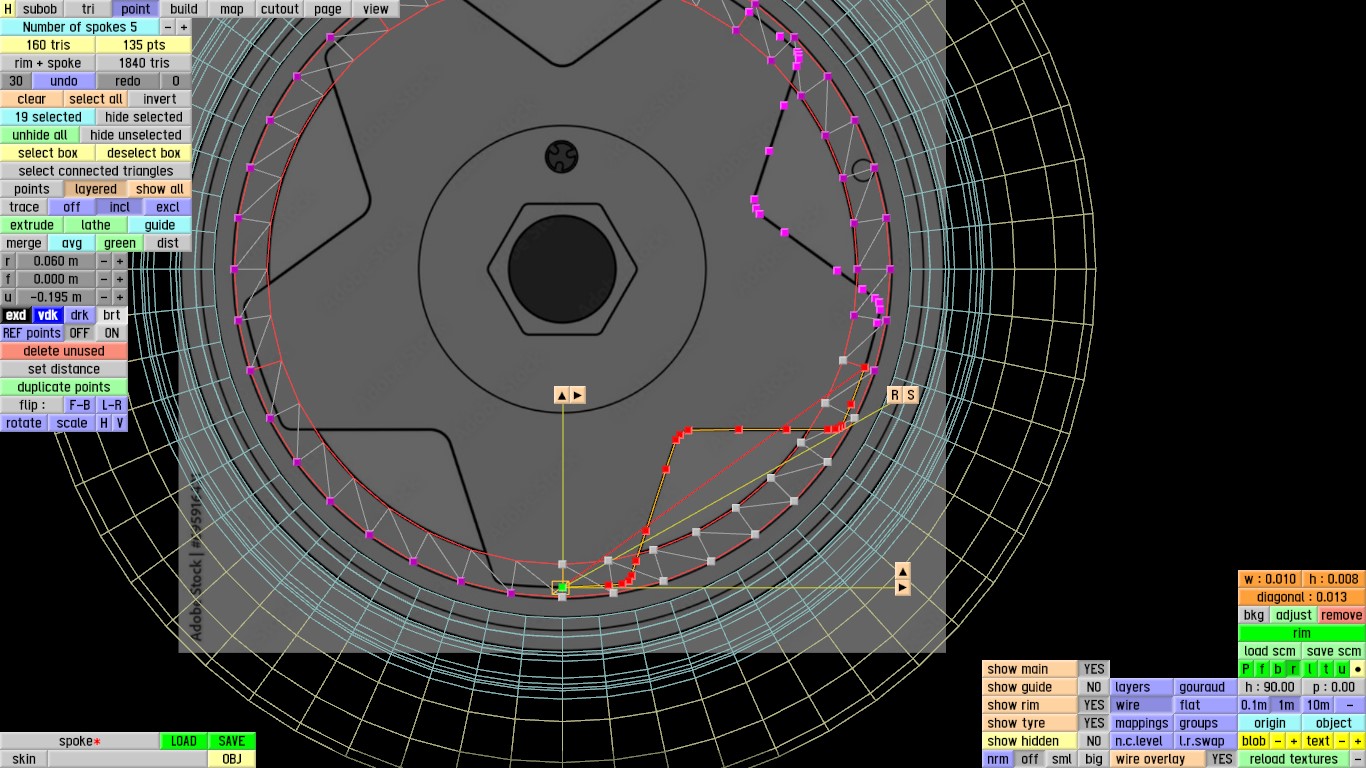
Task: Open the cutout mode tab
Action: click(x=280, y=9)
